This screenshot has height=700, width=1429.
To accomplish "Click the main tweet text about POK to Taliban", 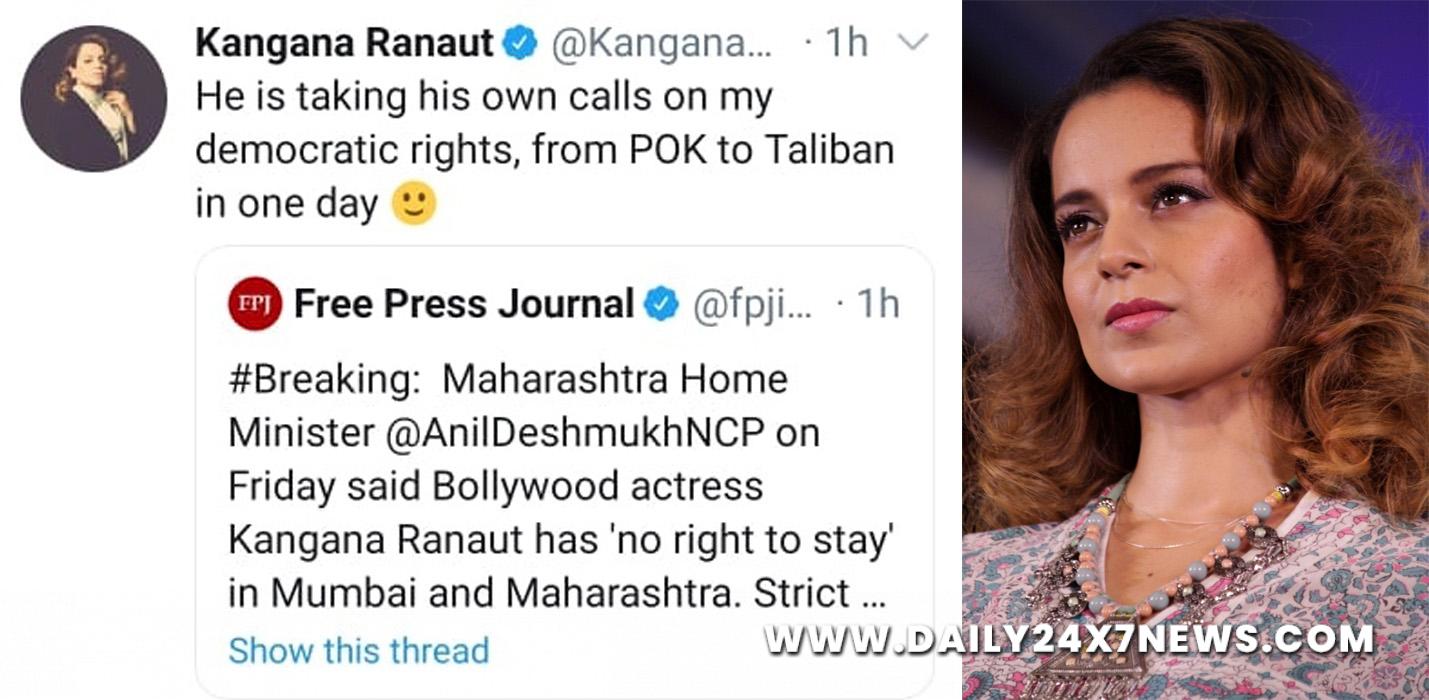I will (544, 151).
